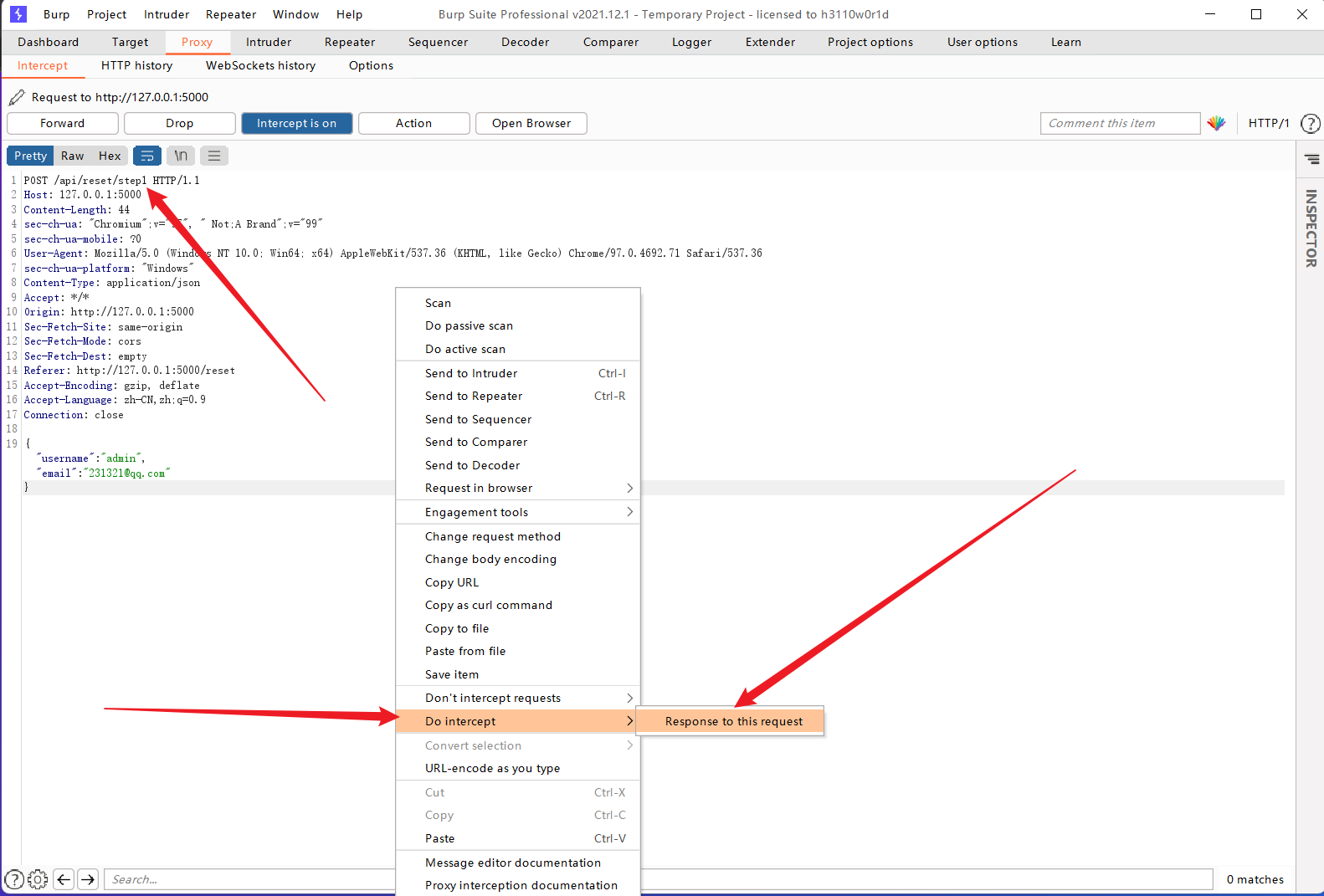
Task: Open the Inspector panel layout icon
Action: point(1311,158)
